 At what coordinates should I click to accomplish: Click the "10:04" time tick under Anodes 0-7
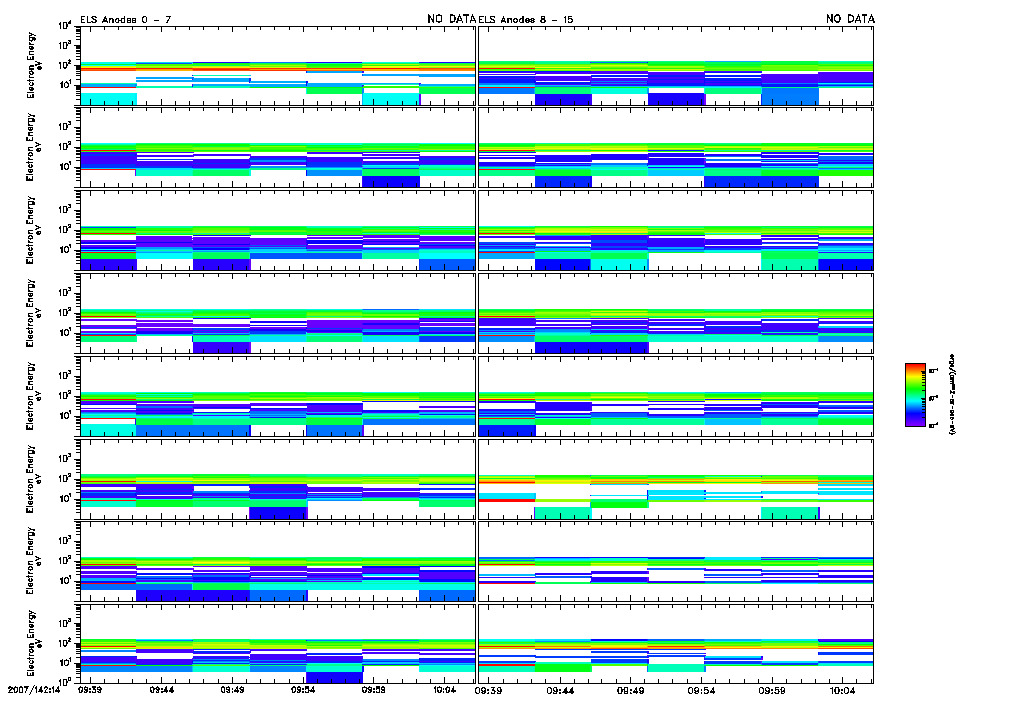pos(445,690)
